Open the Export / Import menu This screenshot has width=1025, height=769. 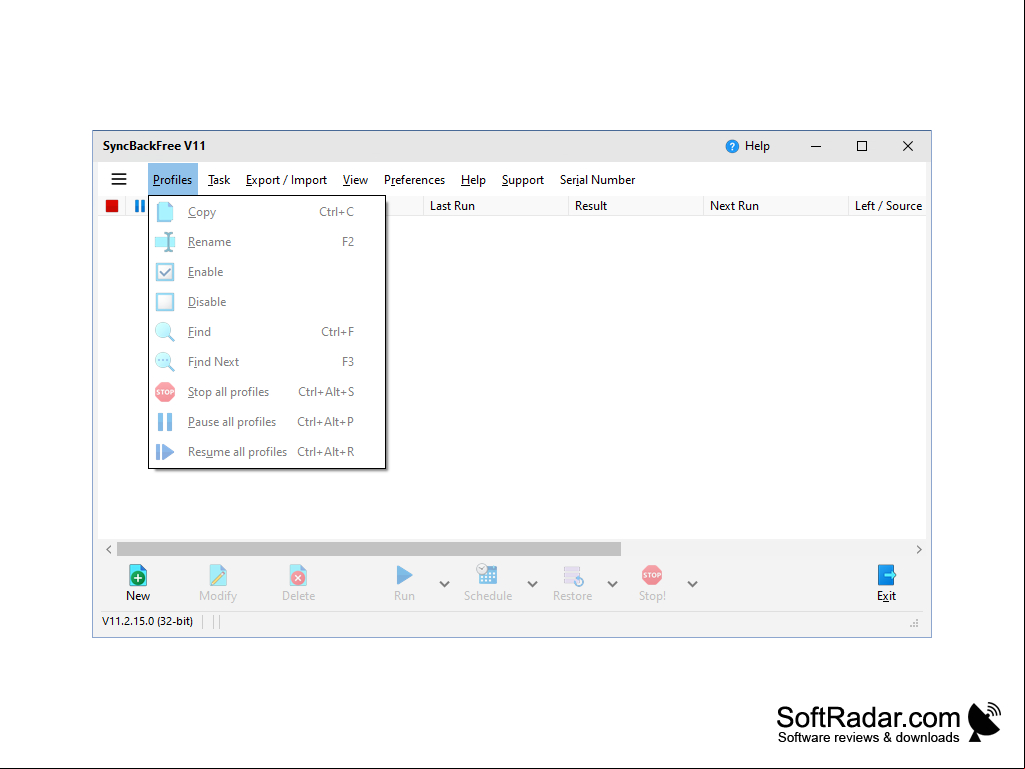pyautogui.click(x=286, y=180)
